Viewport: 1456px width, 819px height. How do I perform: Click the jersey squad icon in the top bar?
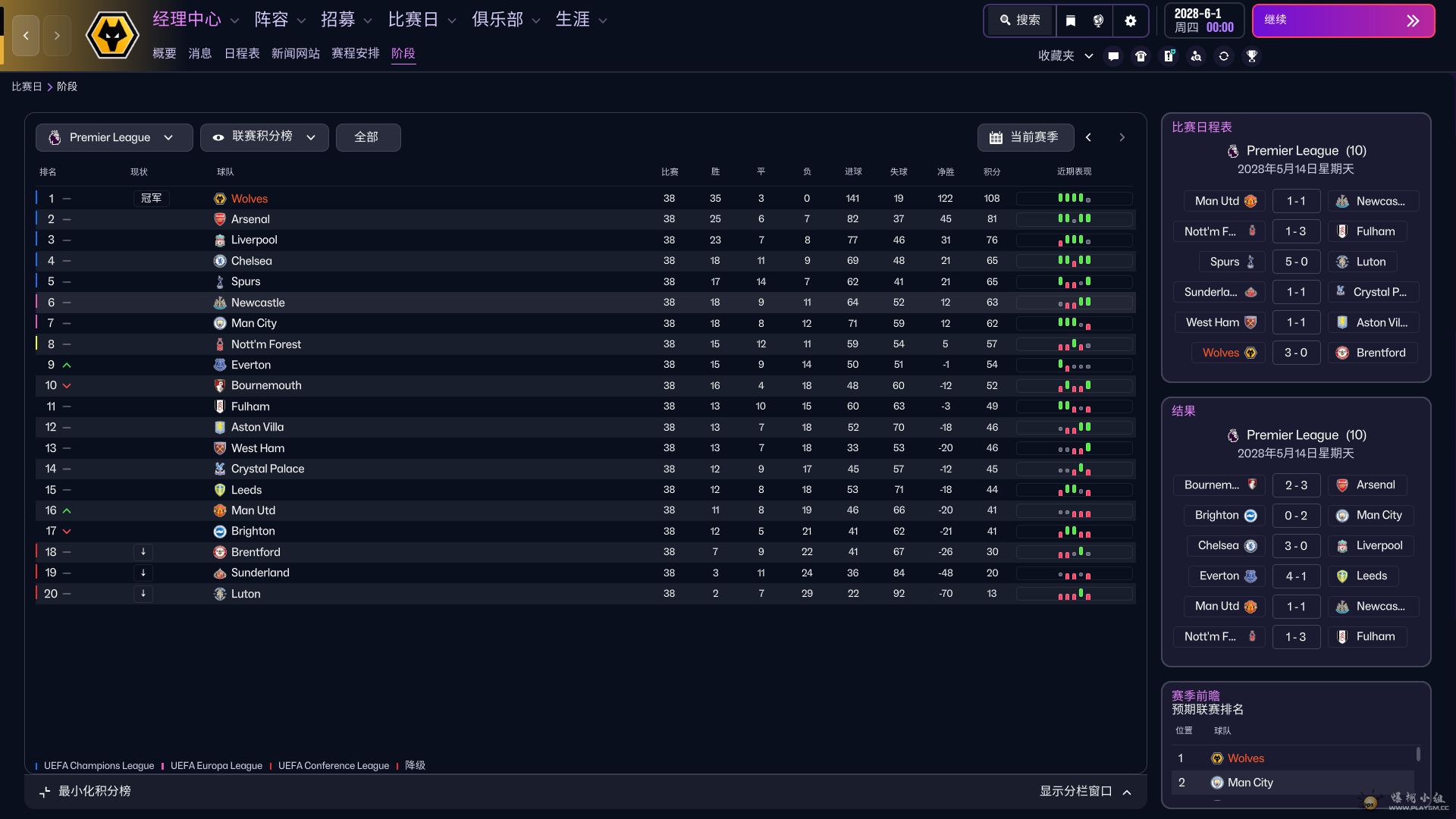tap(1141, 56)
